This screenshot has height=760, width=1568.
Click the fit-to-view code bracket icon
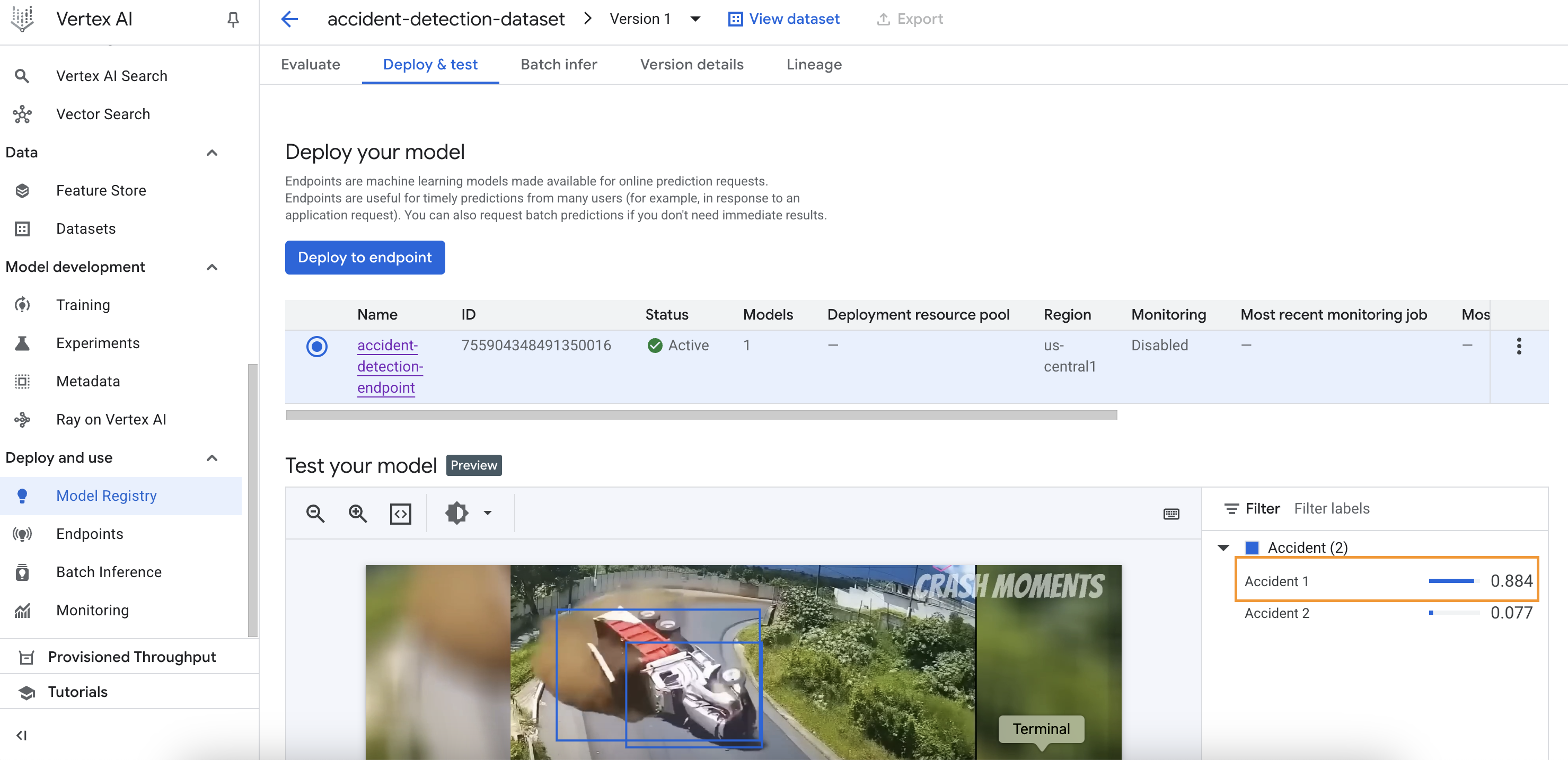pos(400,514)
